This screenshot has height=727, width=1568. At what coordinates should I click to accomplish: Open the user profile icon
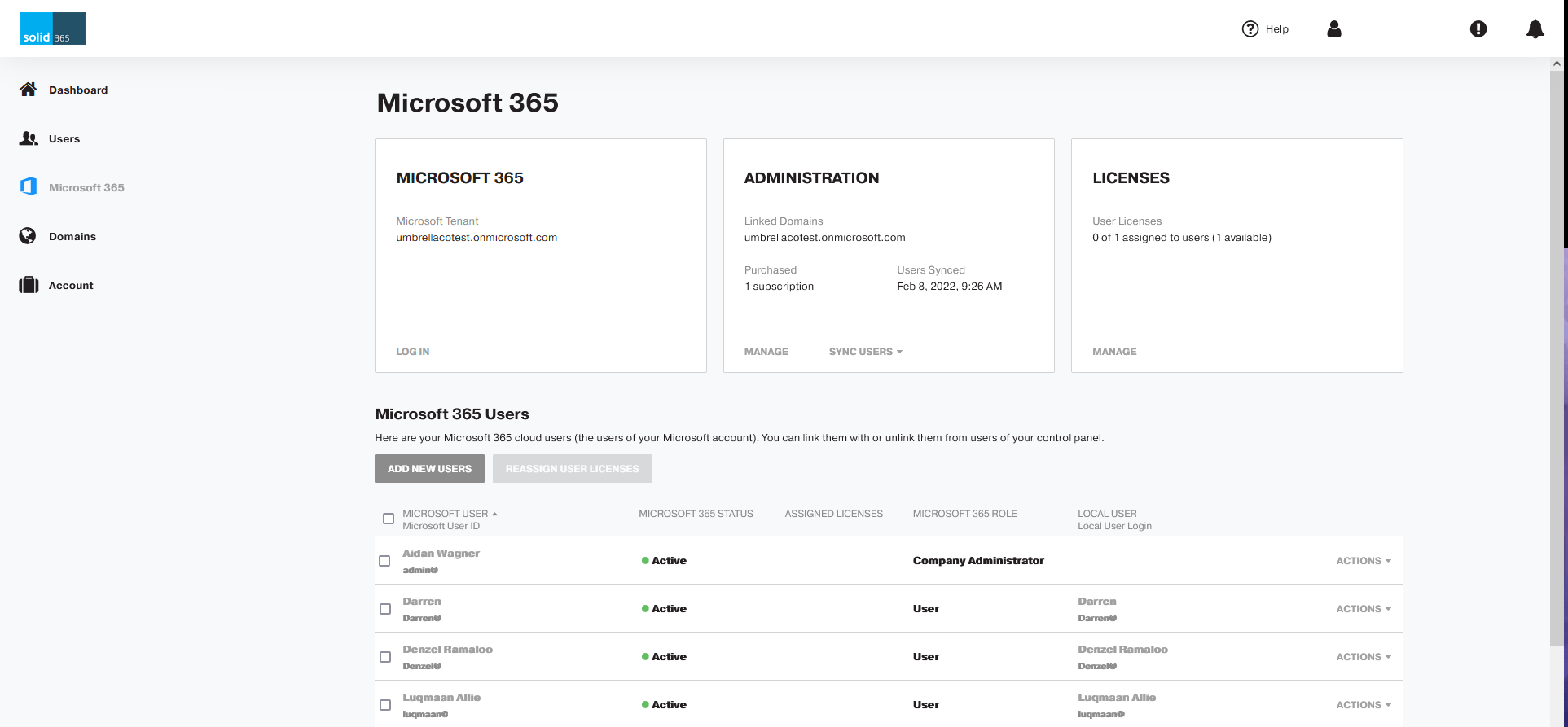pos(1334,29)
